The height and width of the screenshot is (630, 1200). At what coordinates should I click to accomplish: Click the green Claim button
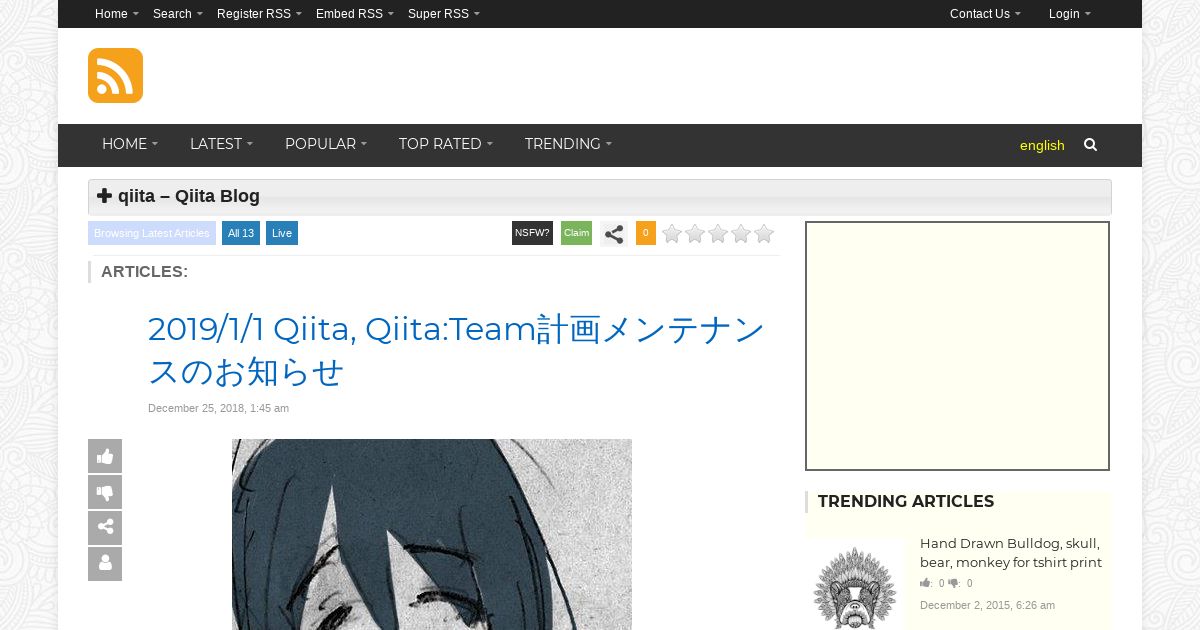coord(576,233)
